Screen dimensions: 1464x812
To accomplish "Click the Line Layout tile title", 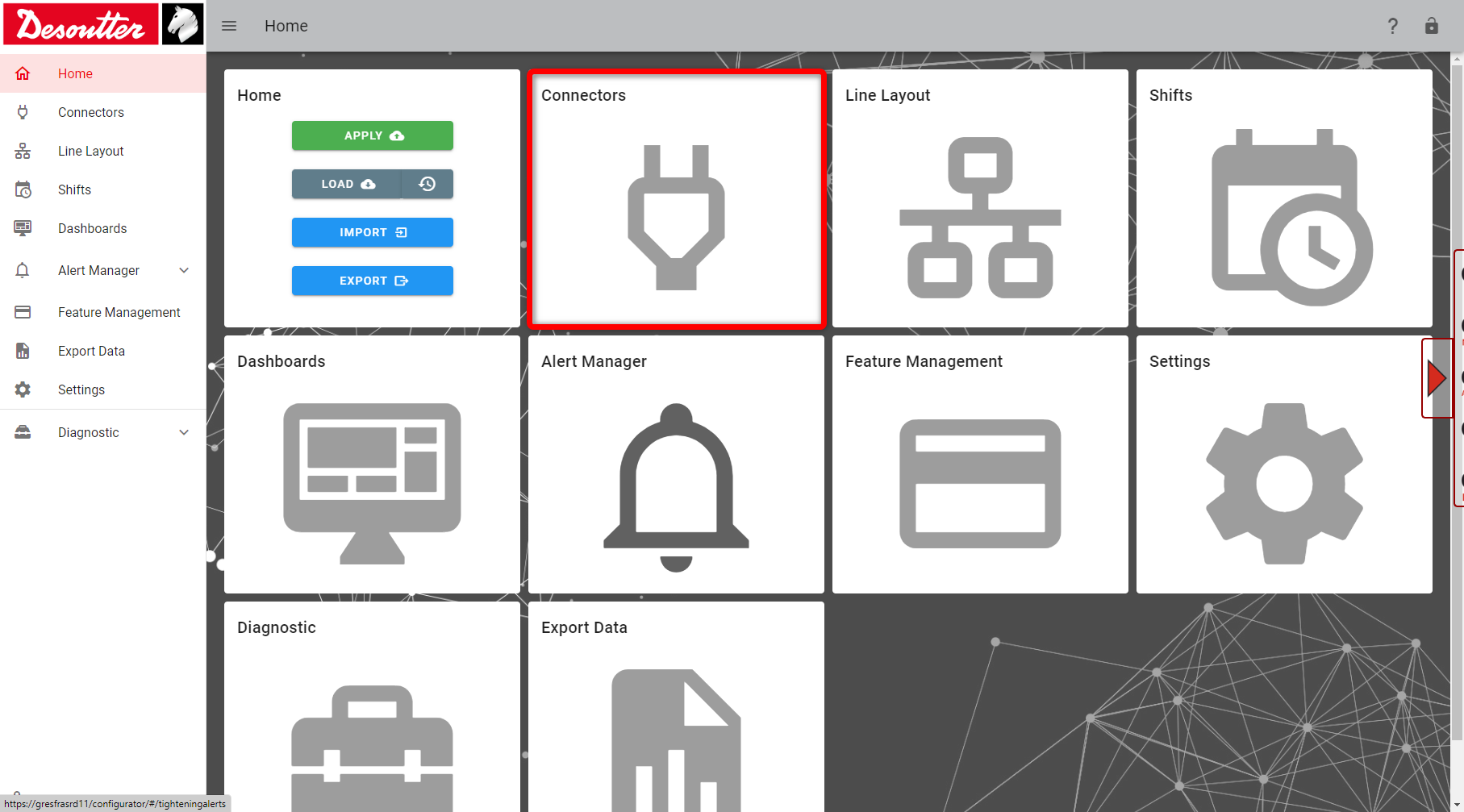I will (x=887, y=95).
